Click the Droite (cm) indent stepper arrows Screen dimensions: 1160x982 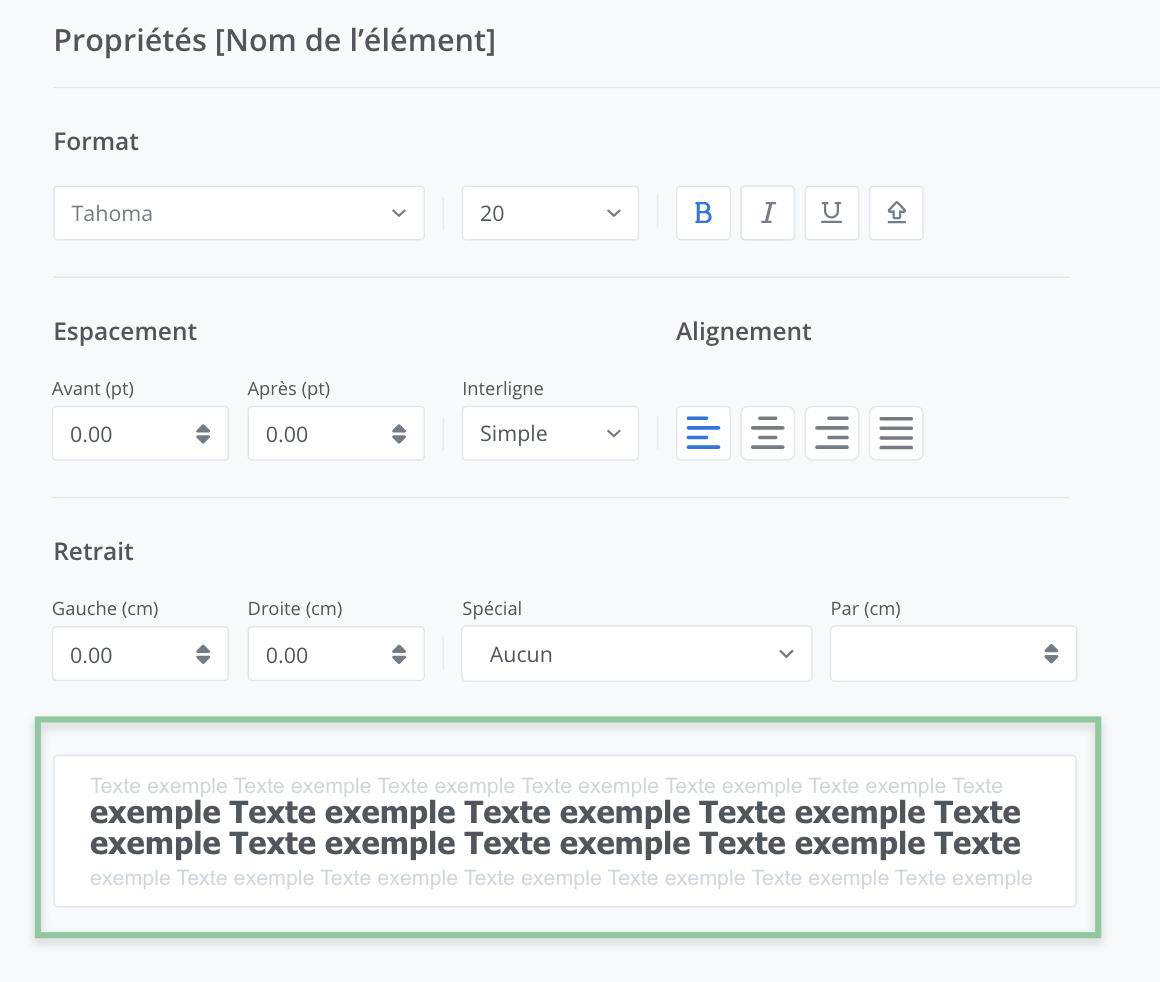pos(399,654)
